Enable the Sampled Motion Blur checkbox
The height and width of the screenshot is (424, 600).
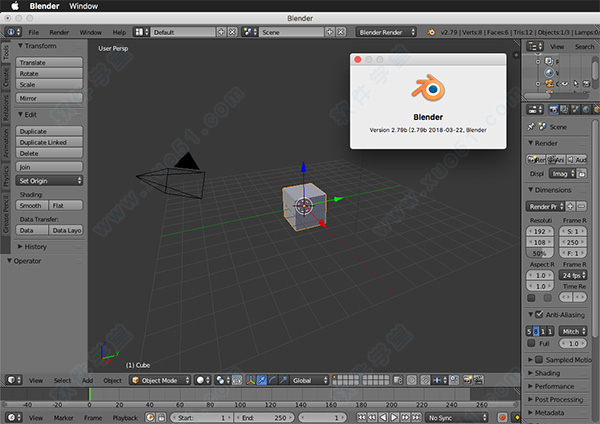pyautogui.click(x=539, y=359)
